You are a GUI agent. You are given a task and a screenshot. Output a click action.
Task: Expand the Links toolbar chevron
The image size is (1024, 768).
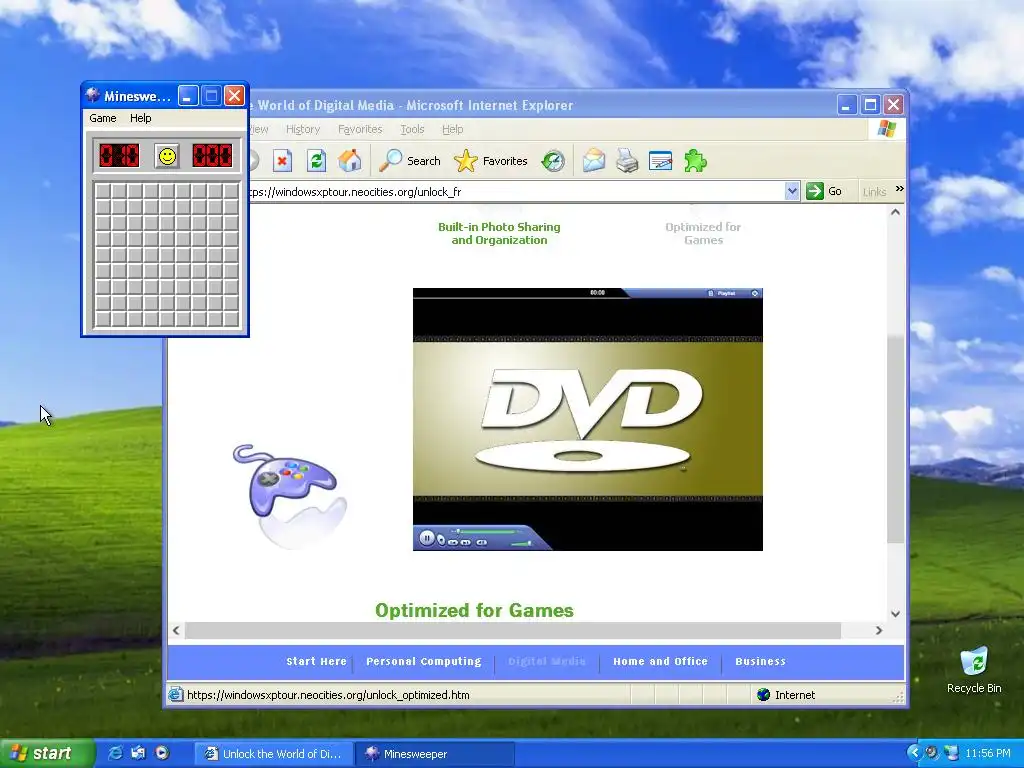coord(899,189)
